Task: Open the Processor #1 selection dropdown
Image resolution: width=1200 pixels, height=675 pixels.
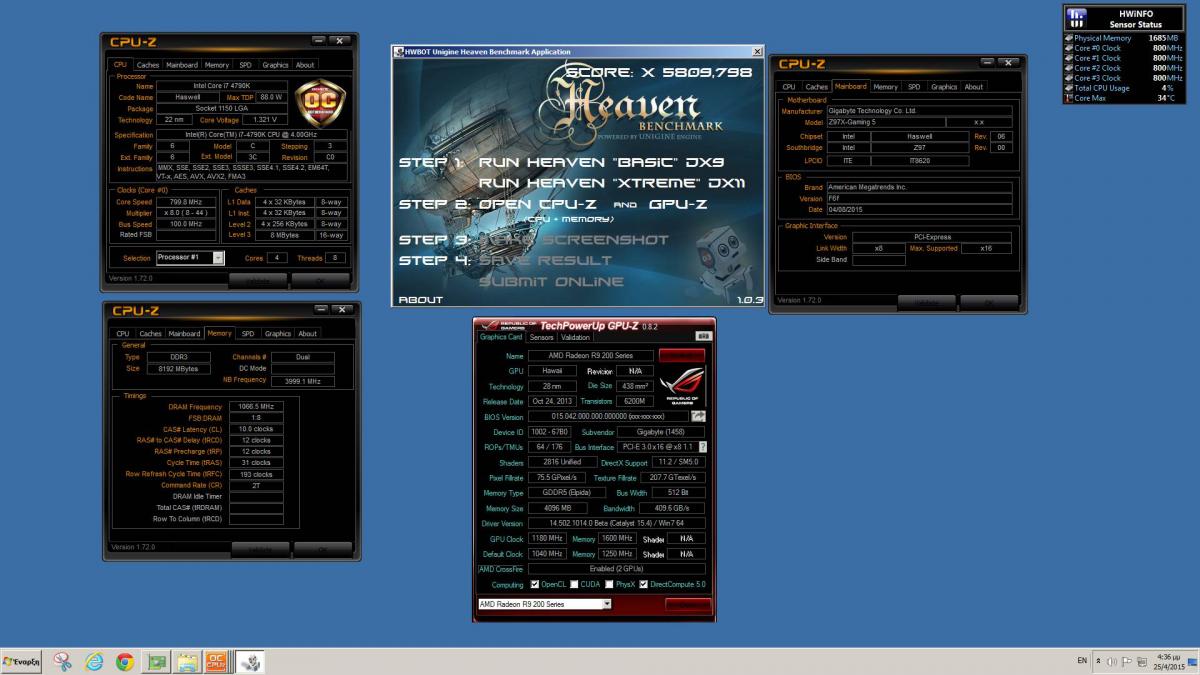Action: click(218, 257)
